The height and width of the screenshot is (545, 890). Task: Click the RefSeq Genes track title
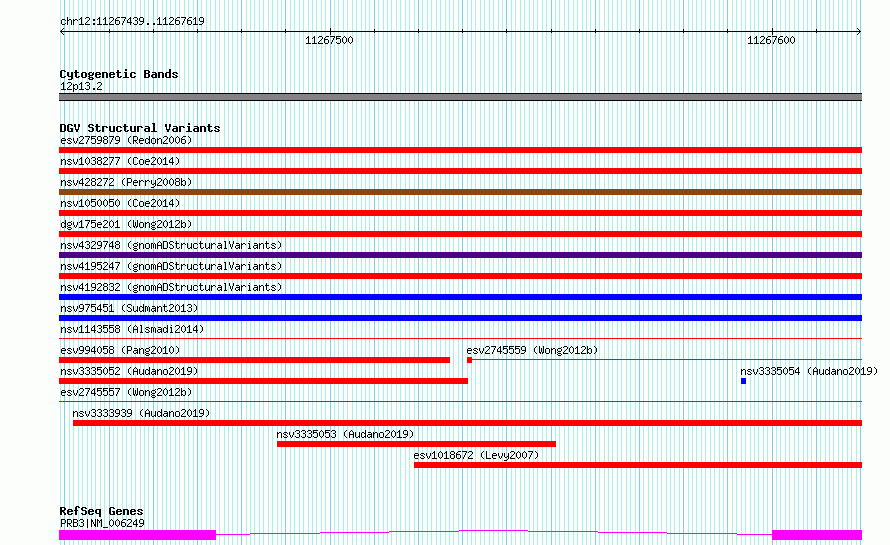point(101,511)
